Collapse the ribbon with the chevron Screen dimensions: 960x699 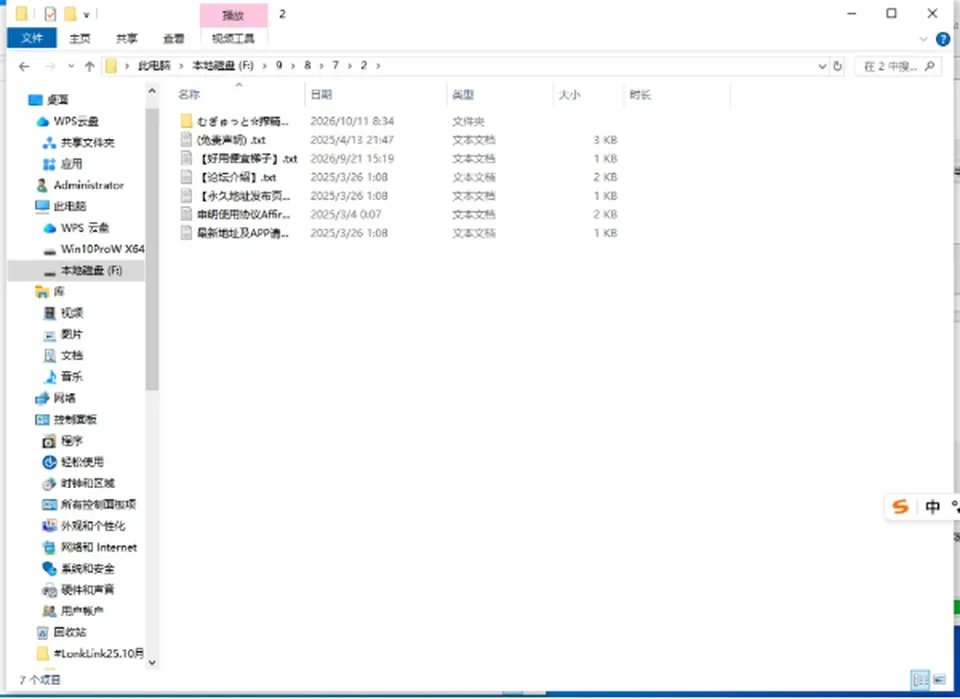(924, 39)
